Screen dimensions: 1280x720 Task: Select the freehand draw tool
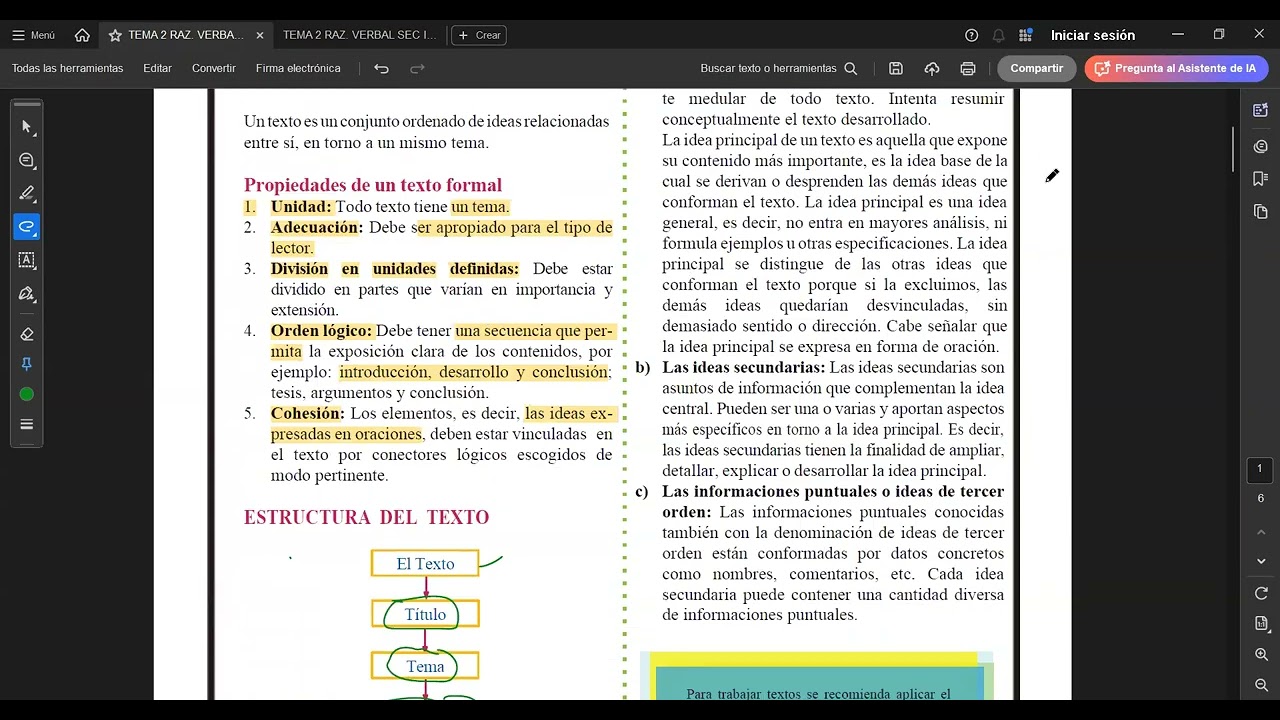pyautogui.click(x=27, y=226)
